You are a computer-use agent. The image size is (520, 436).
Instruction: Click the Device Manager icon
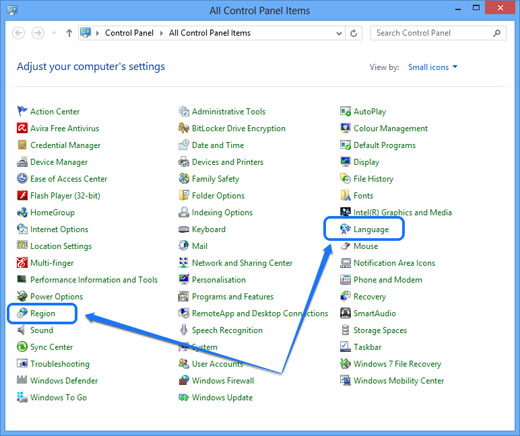click(x=22, y=162)
